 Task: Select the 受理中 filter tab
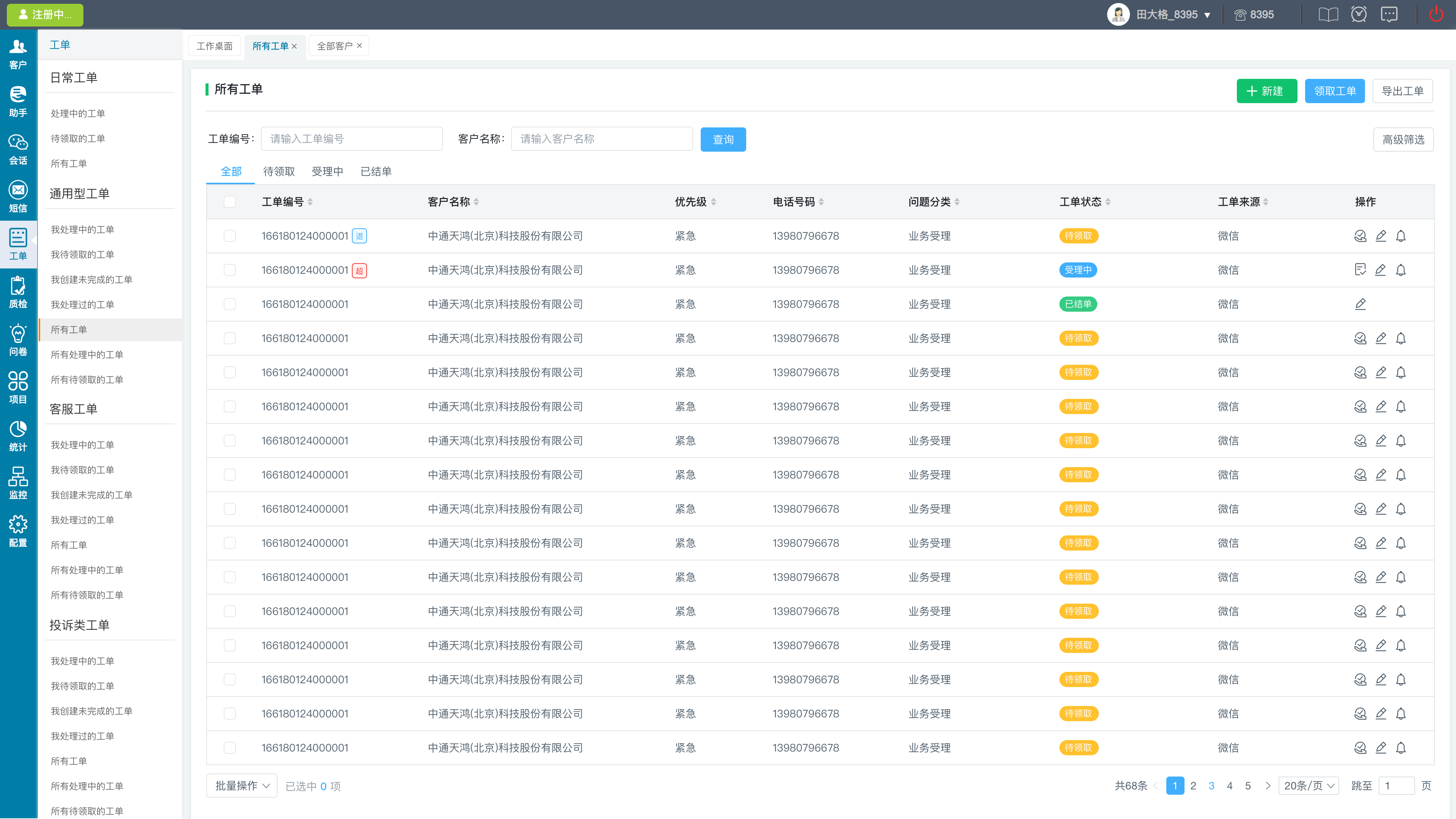pos(327,171)
